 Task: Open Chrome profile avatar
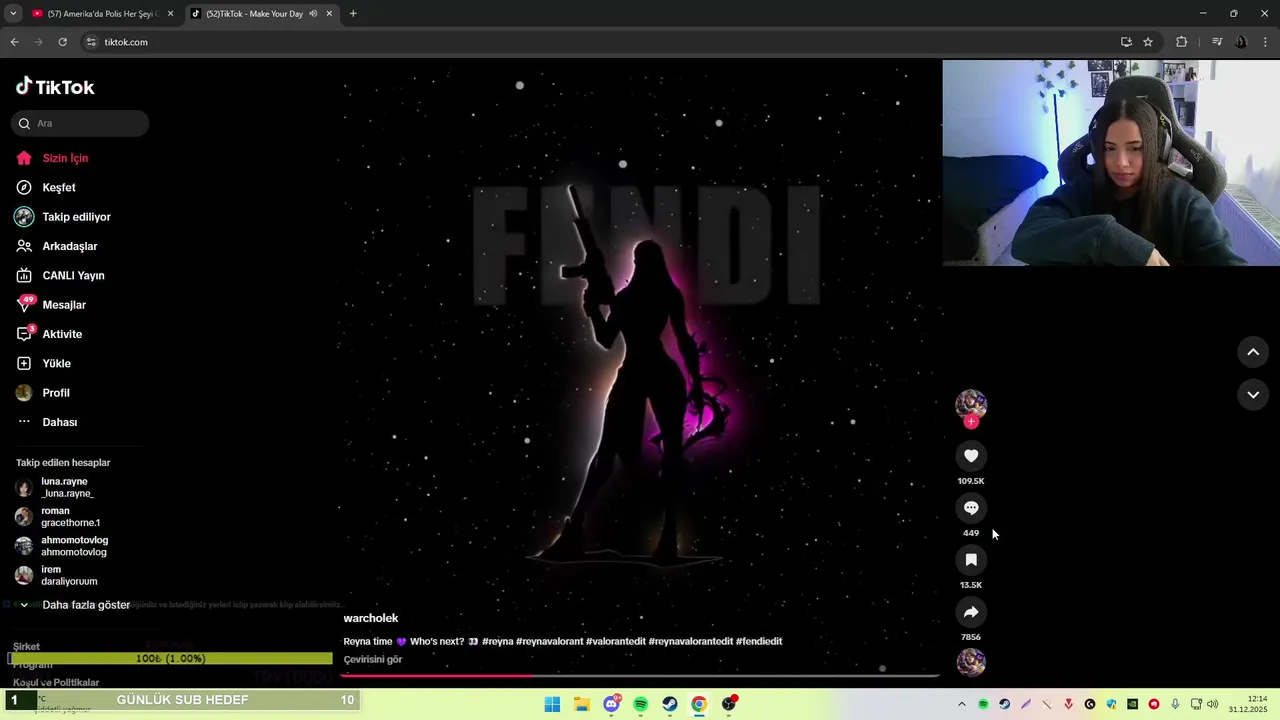(1241, 42)
